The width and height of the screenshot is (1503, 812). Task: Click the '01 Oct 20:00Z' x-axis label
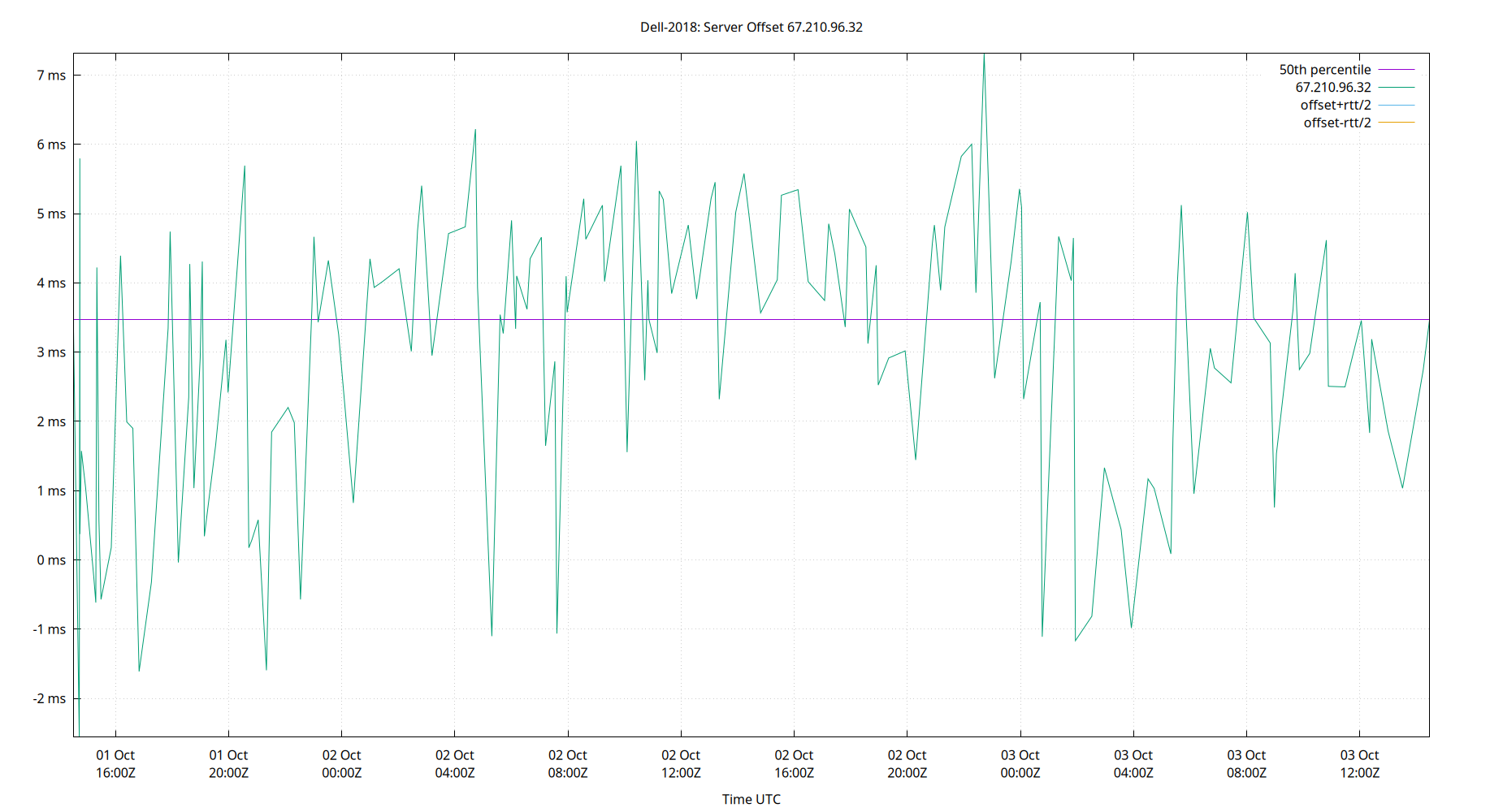(228, 764)
